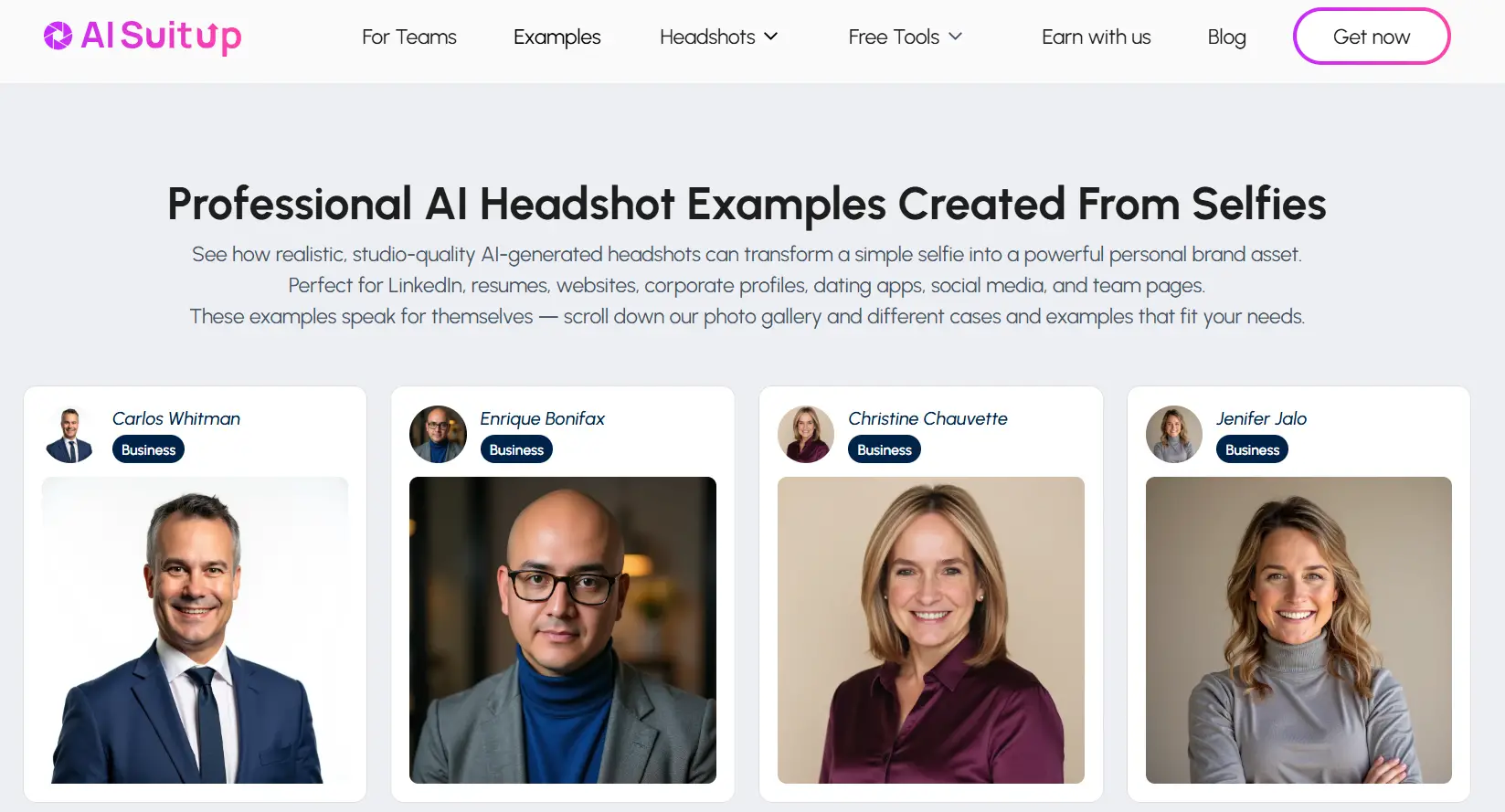Open the Earn with us link
The image size is (1505, 812).
click(1096, 37)
